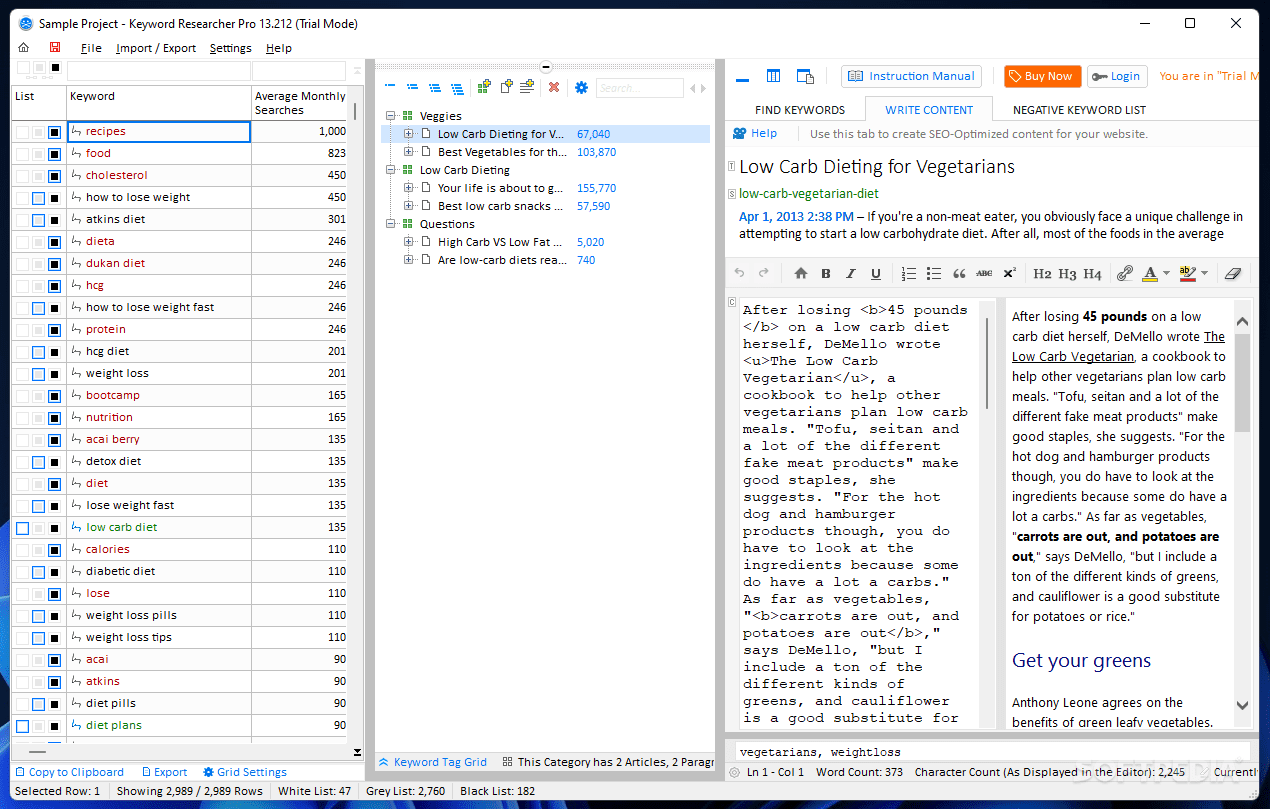Viewport: 1270px width, 809px height.
Task: Open the Instruction Manual
Action: tap(911, 76)
